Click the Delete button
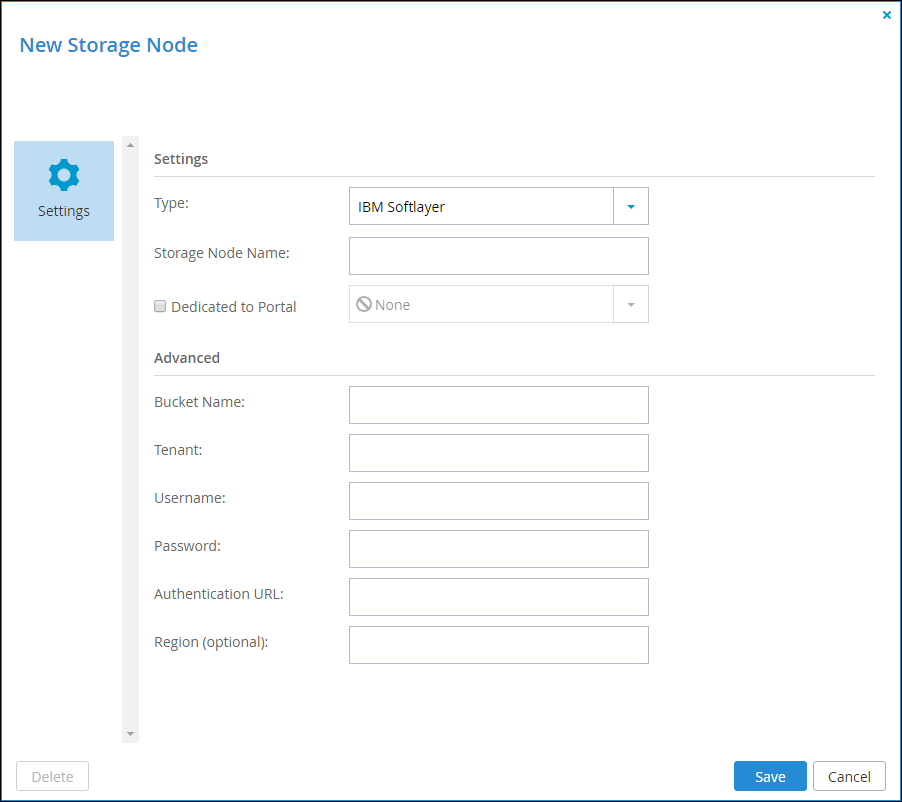This screenshot has height=802, width=902. pyautogui.click(x=52, y=776)
